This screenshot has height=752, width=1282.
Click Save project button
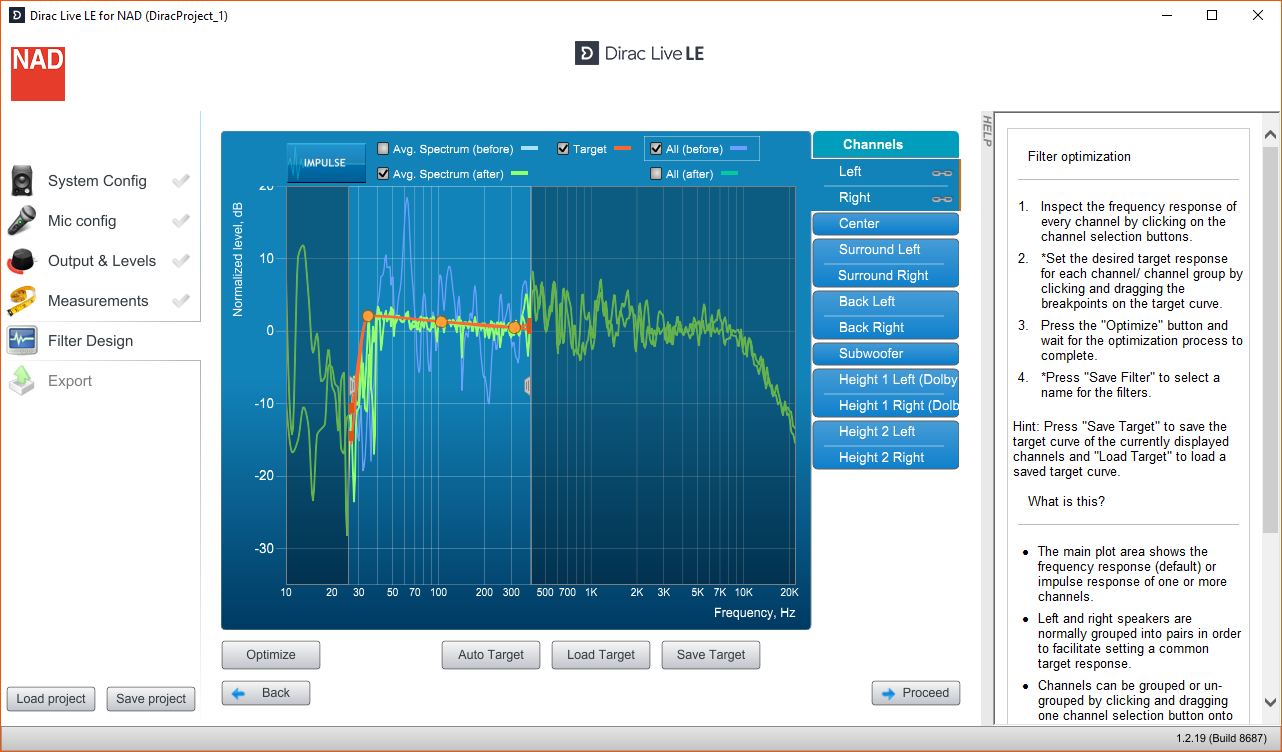151,699
